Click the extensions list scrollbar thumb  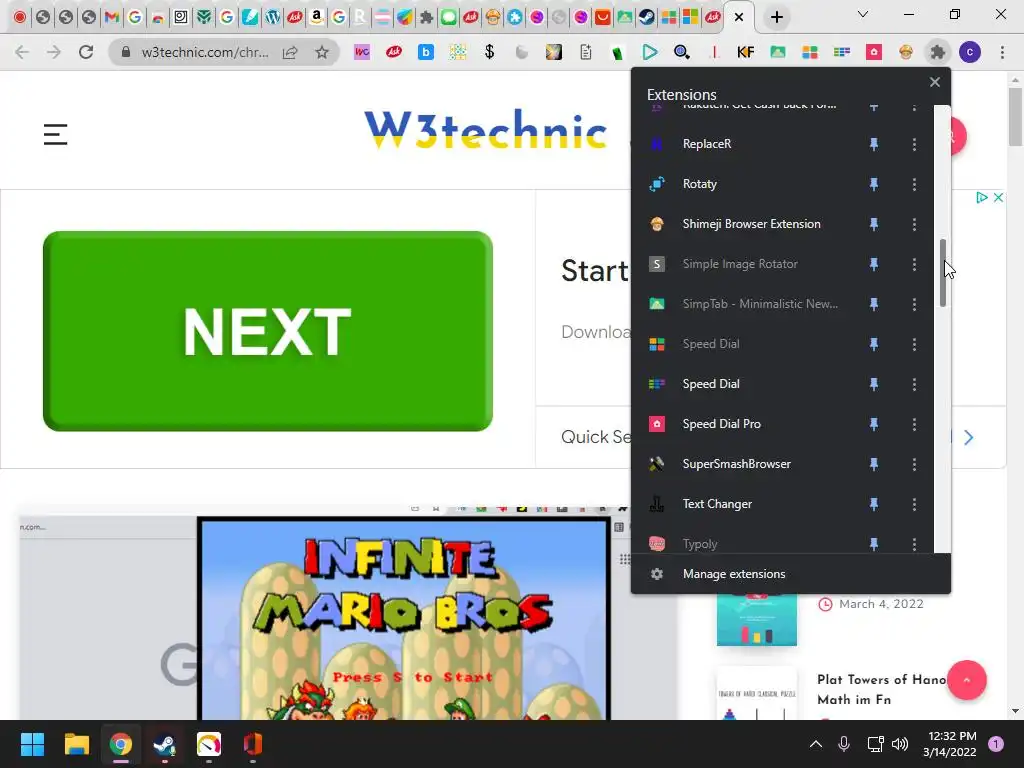click(x=942, y=272)
